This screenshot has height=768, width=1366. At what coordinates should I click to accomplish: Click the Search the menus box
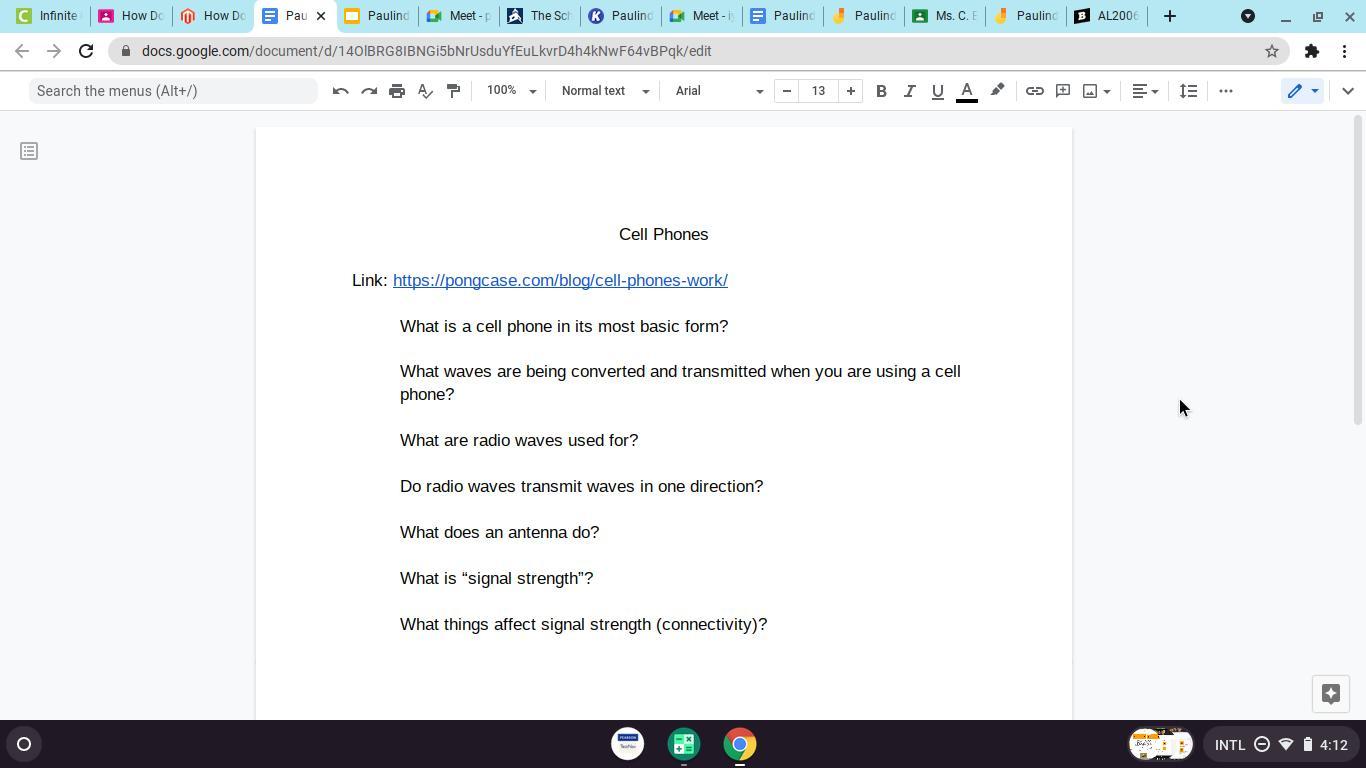[173, 91]
